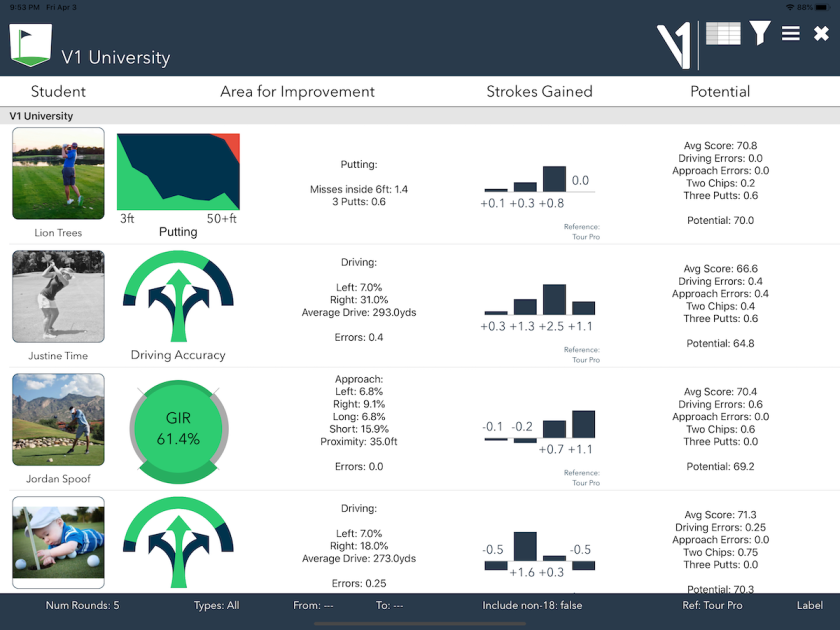Tap 'Potential: 70.0' for Lion Trees
Viewport: 840px width, 630px height.
click(x=721, y=220)
